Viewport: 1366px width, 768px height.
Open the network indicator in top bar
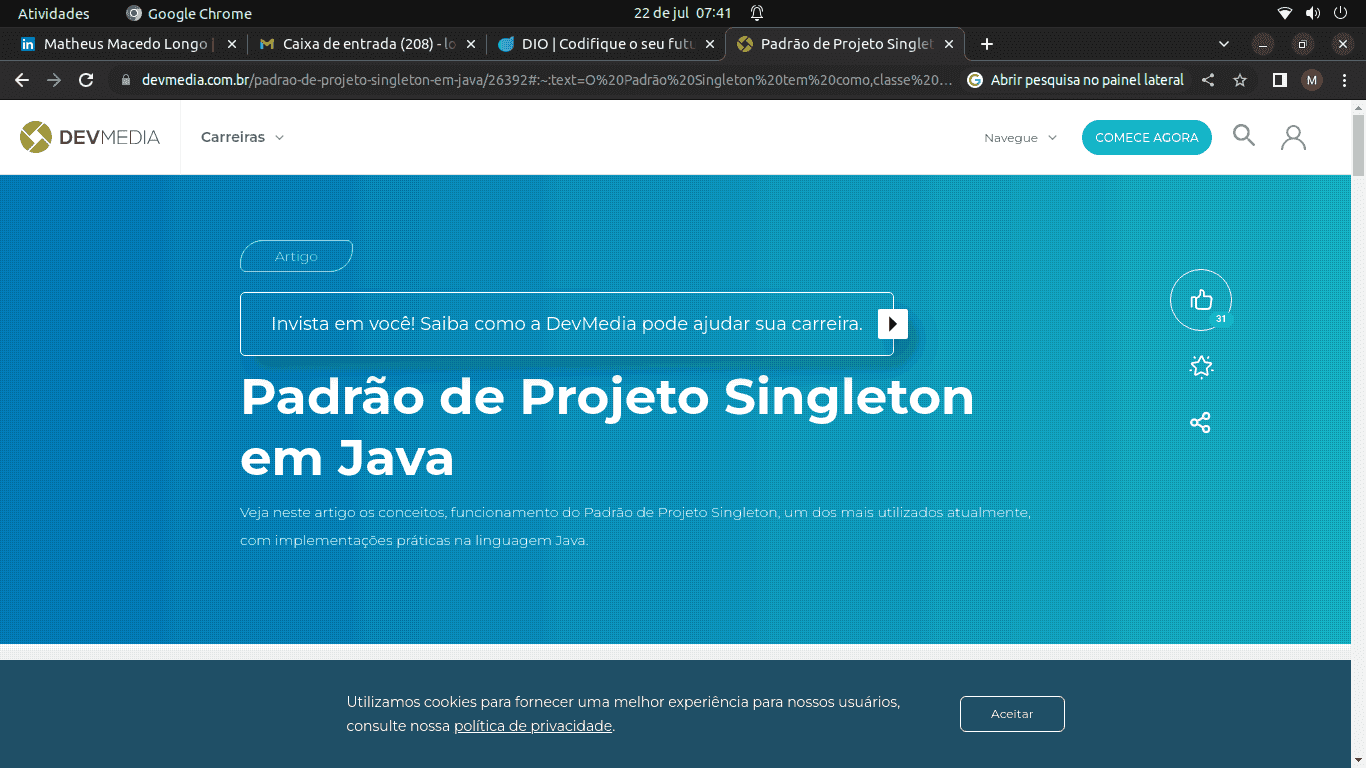click(x=1283, y=13)
